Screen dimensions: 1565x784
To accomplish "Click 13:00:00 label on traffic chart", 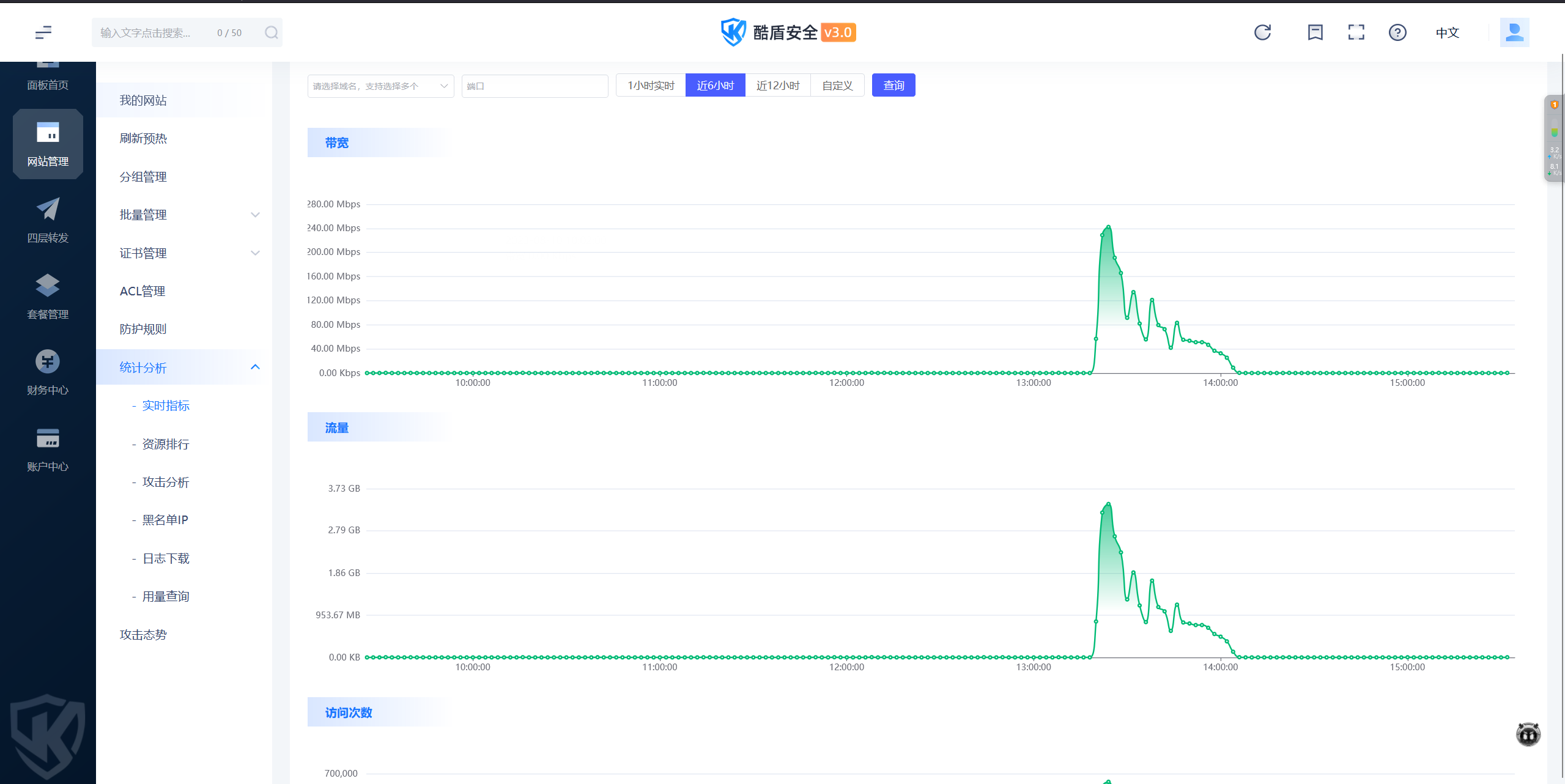I will click(1034, 667).
